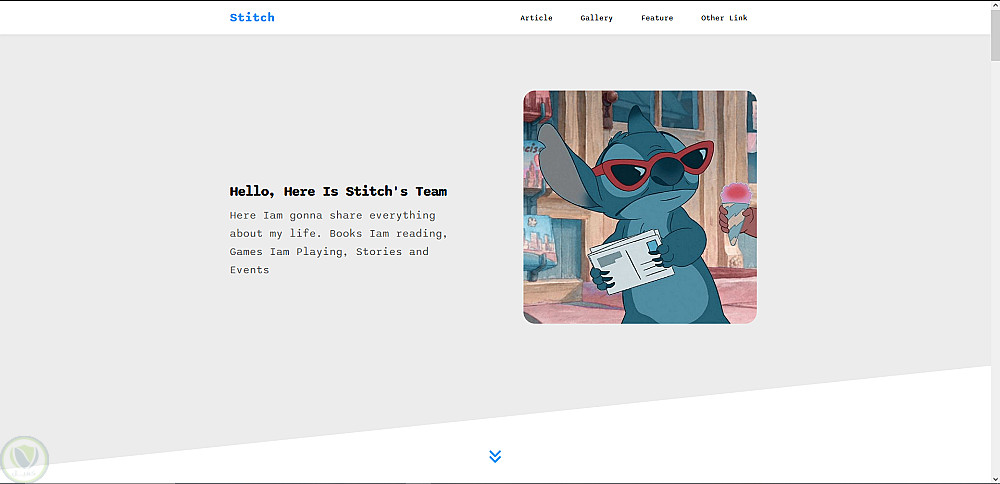Select the Other Link nav item

(x=724, y=18)
